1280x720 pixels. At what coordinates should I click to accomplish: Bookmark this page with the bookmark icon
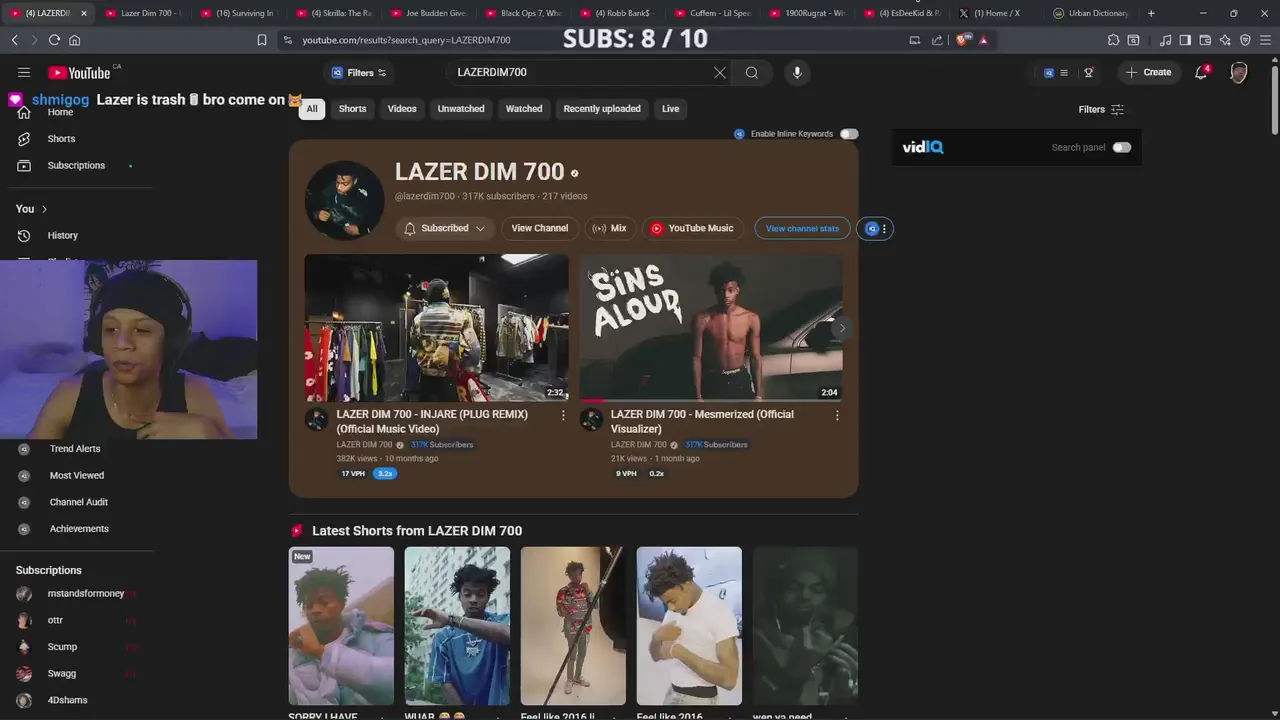[x=262, y=40]
